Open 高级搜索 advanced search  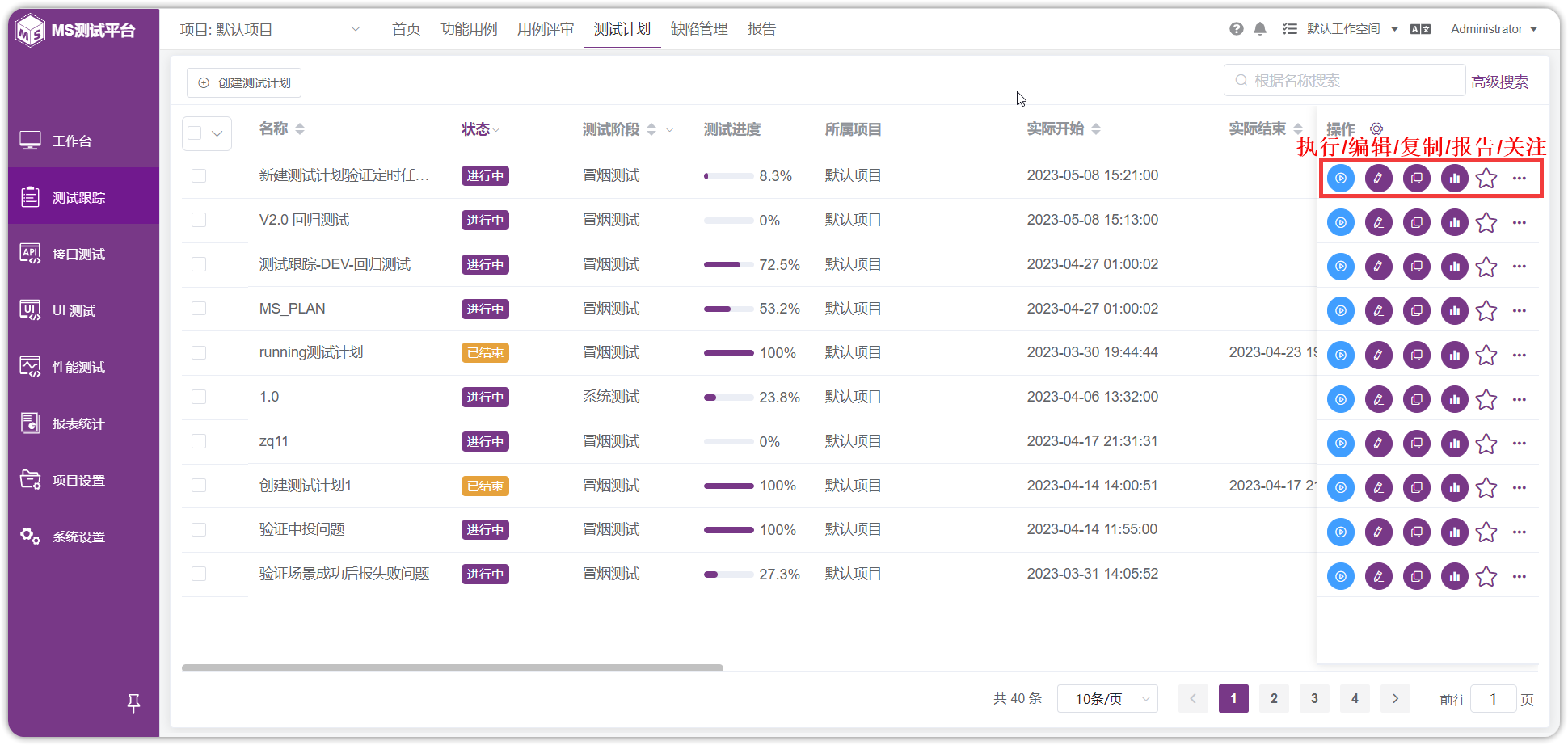(x=1499, y=82)
